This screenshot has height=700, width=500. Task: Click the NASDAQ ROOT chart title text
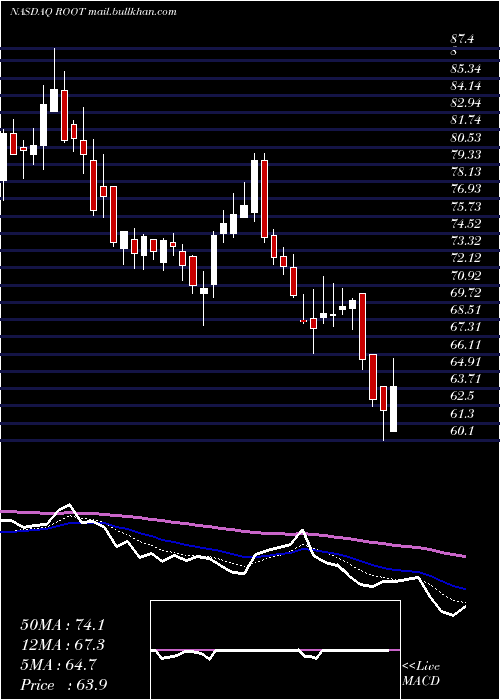[x=93, y=12]
